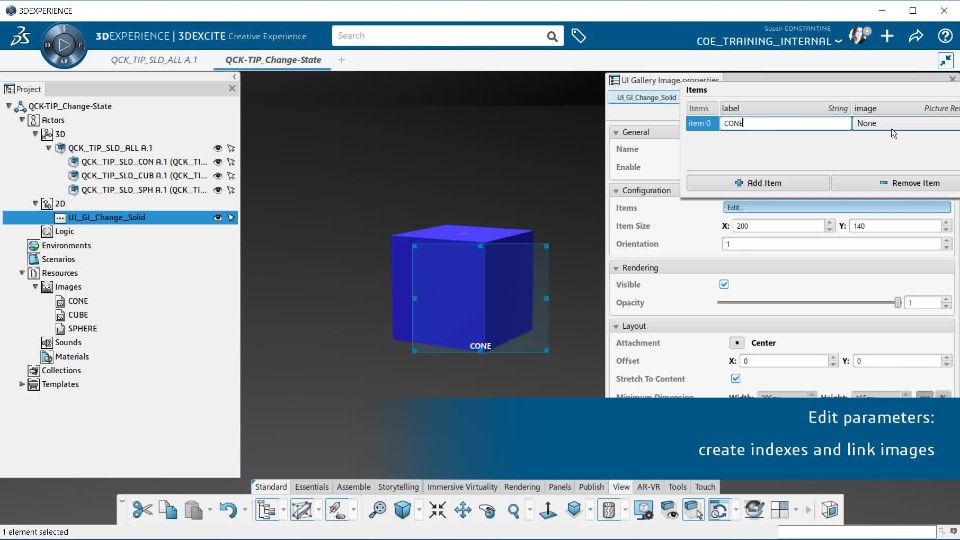Open the 3D compass play button
This screenshot has width=960, height=540.
pyautogui.click(x=64, y=44)
